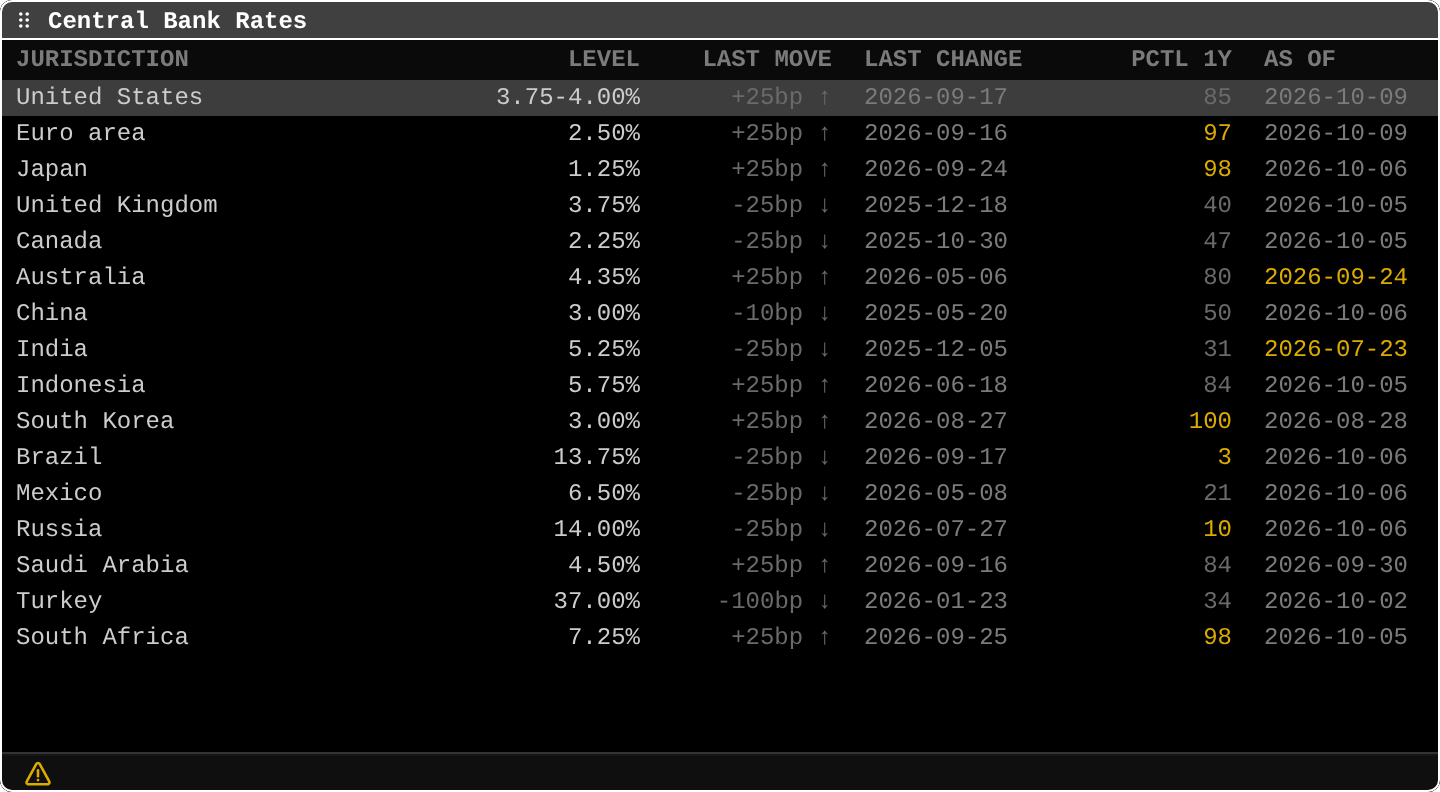Viewport: 1440px width, 792px height.
Task: Sort by AS OF column header
Action: [x=1299, y=59]
